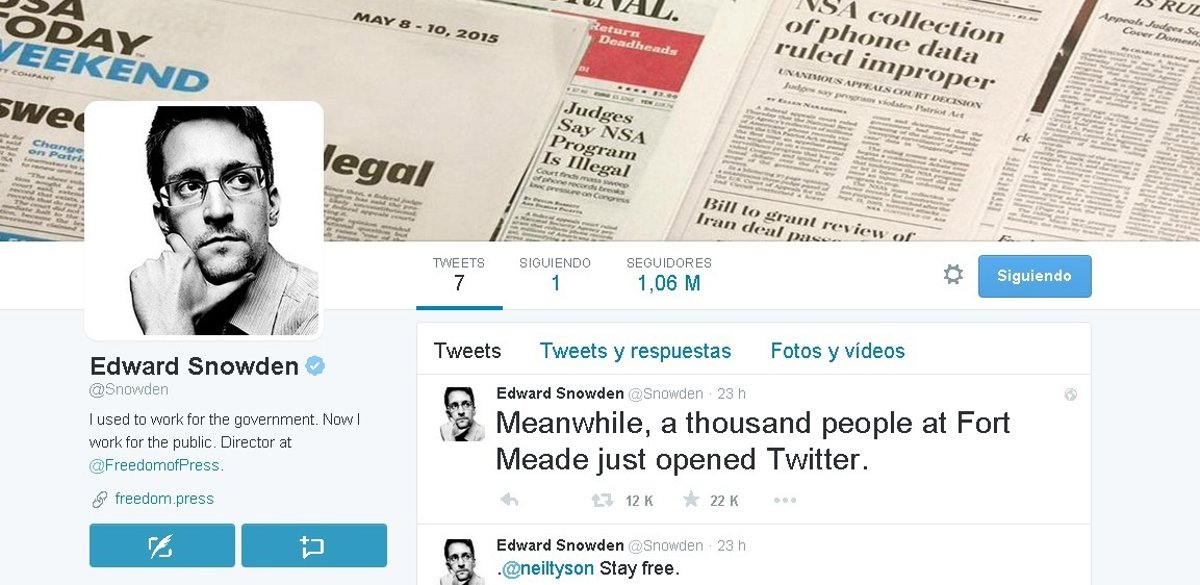
Task: Retweet the Fort Meade tweet
Action: 602,500
